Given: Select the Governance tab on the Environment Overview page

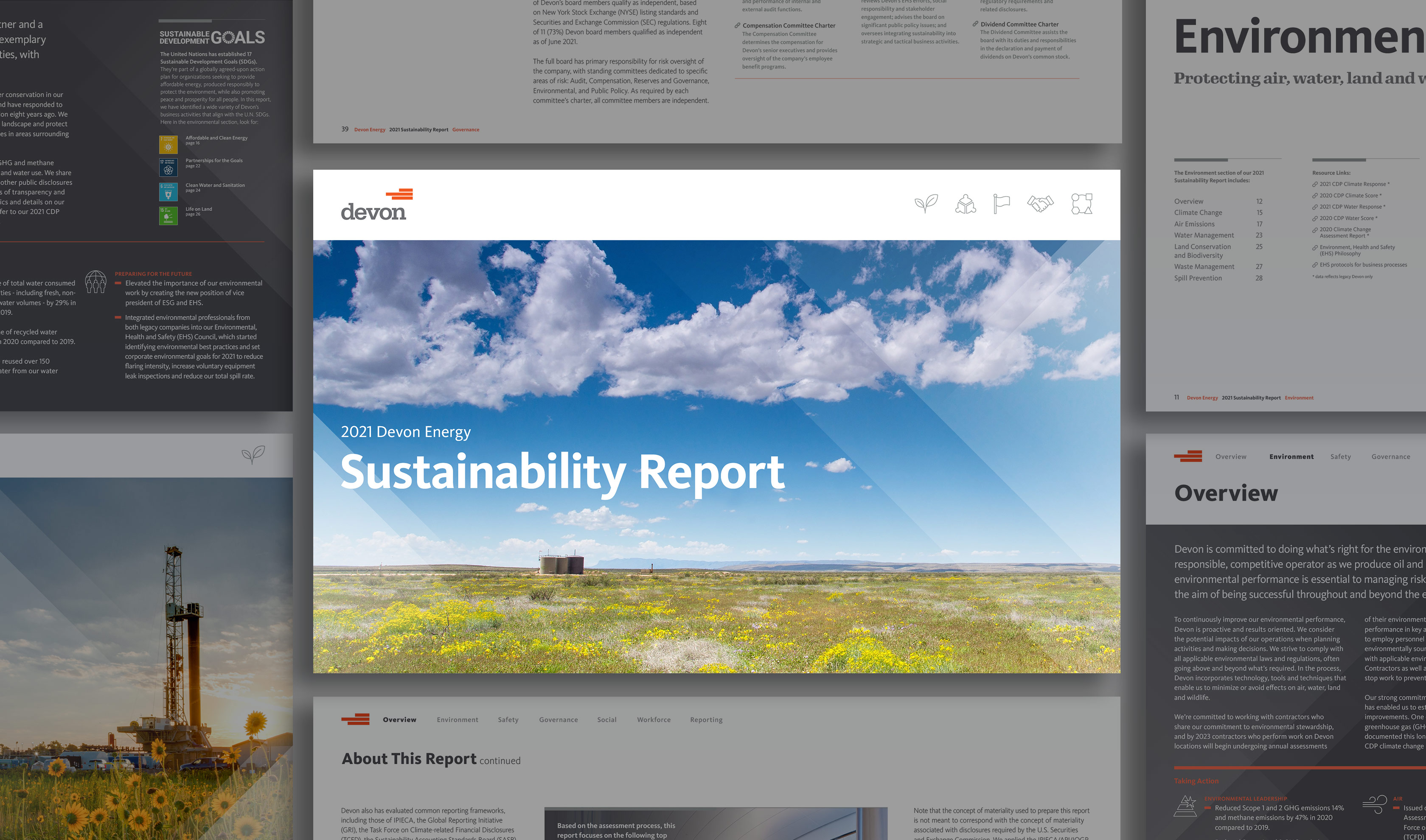Looking at the screenshot, I should point(1391,456).
